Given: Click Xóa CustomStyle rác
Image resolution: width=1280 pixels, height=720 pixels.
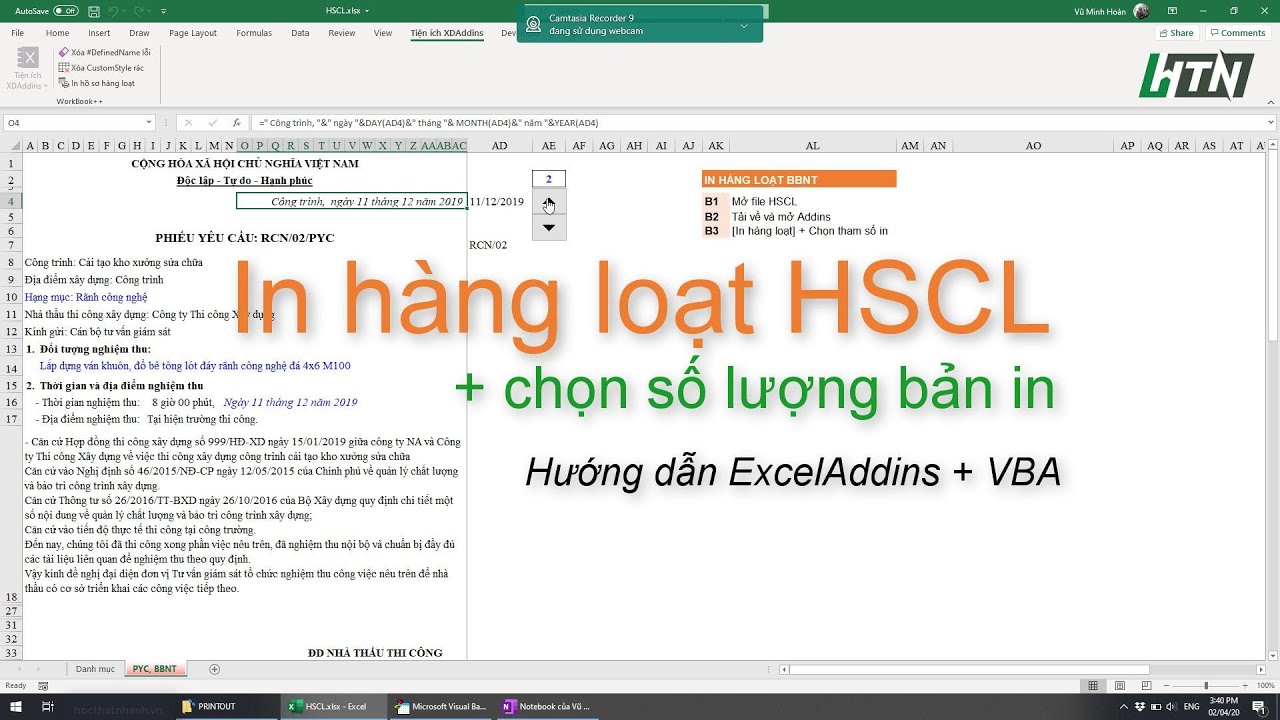Looking at the screenshot, I should [101, 68].
